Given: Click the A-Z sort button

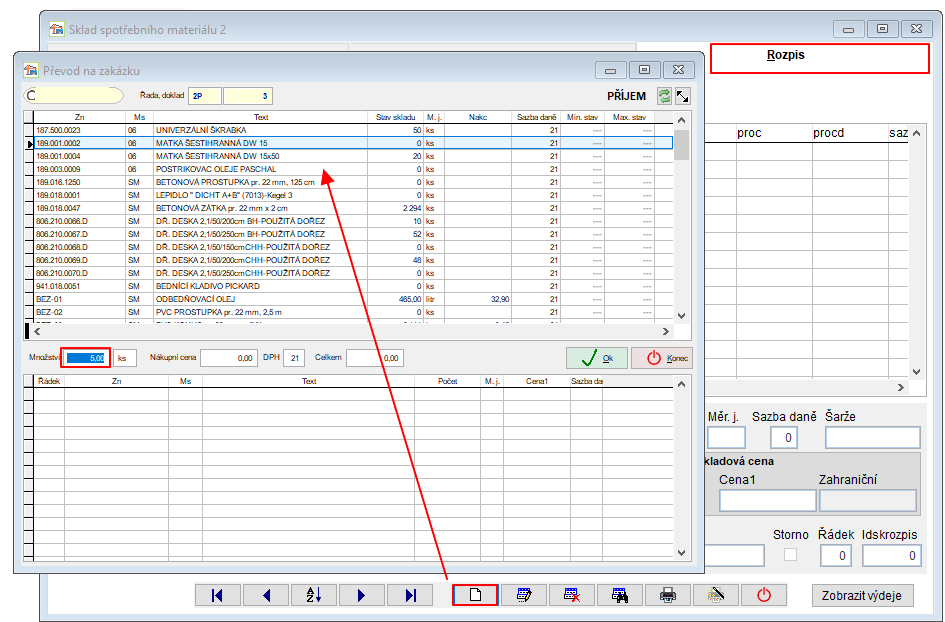Looking at the screenshot, I should tap(313, 595).
